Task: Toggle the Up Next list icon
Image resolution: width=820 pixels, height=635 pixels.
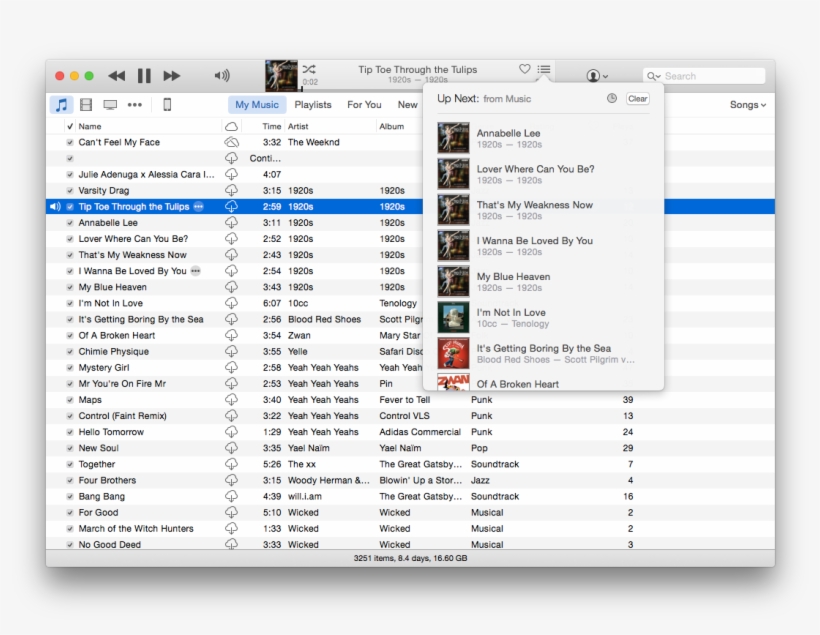Action: (x=544, y=69)
